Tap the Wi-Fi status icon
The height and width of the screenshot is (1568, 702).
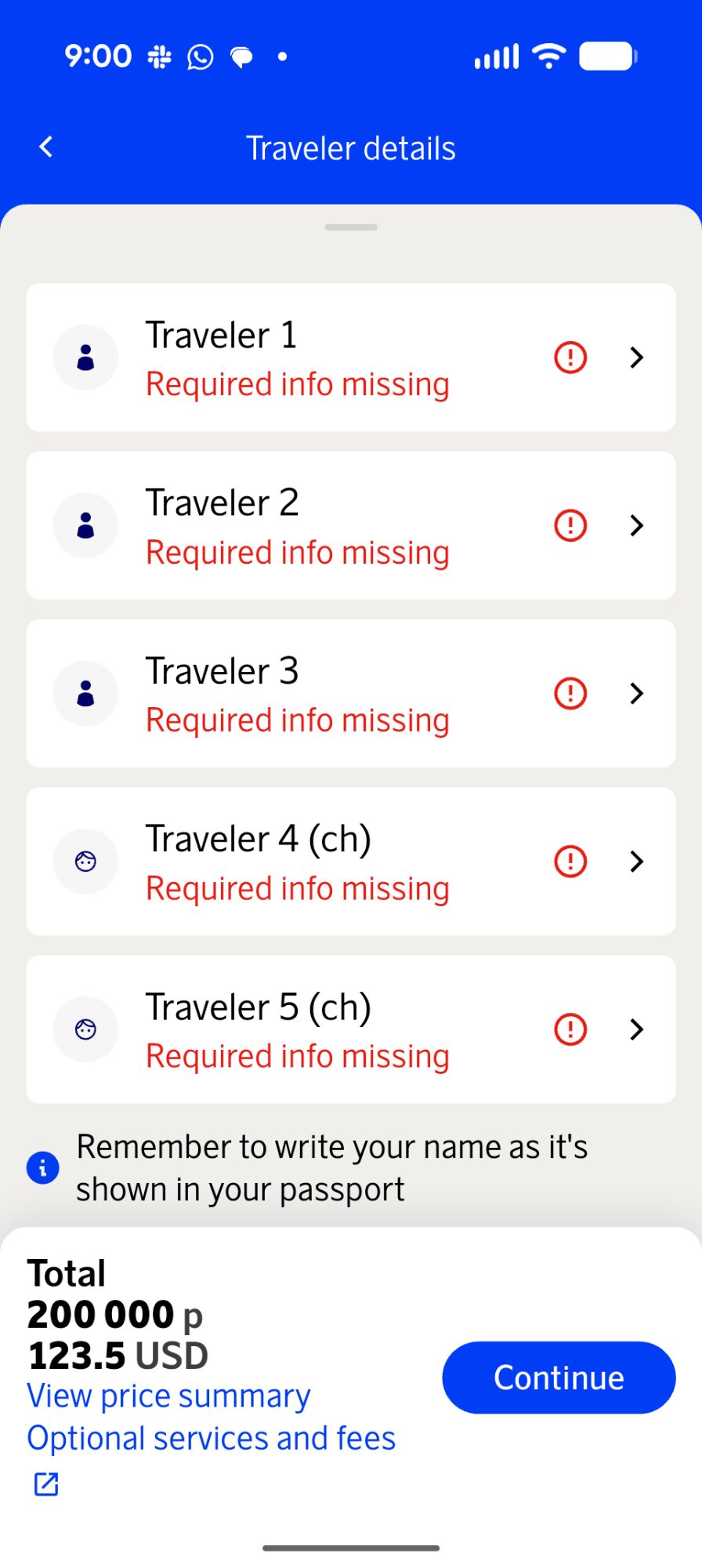tap(548, 56)
